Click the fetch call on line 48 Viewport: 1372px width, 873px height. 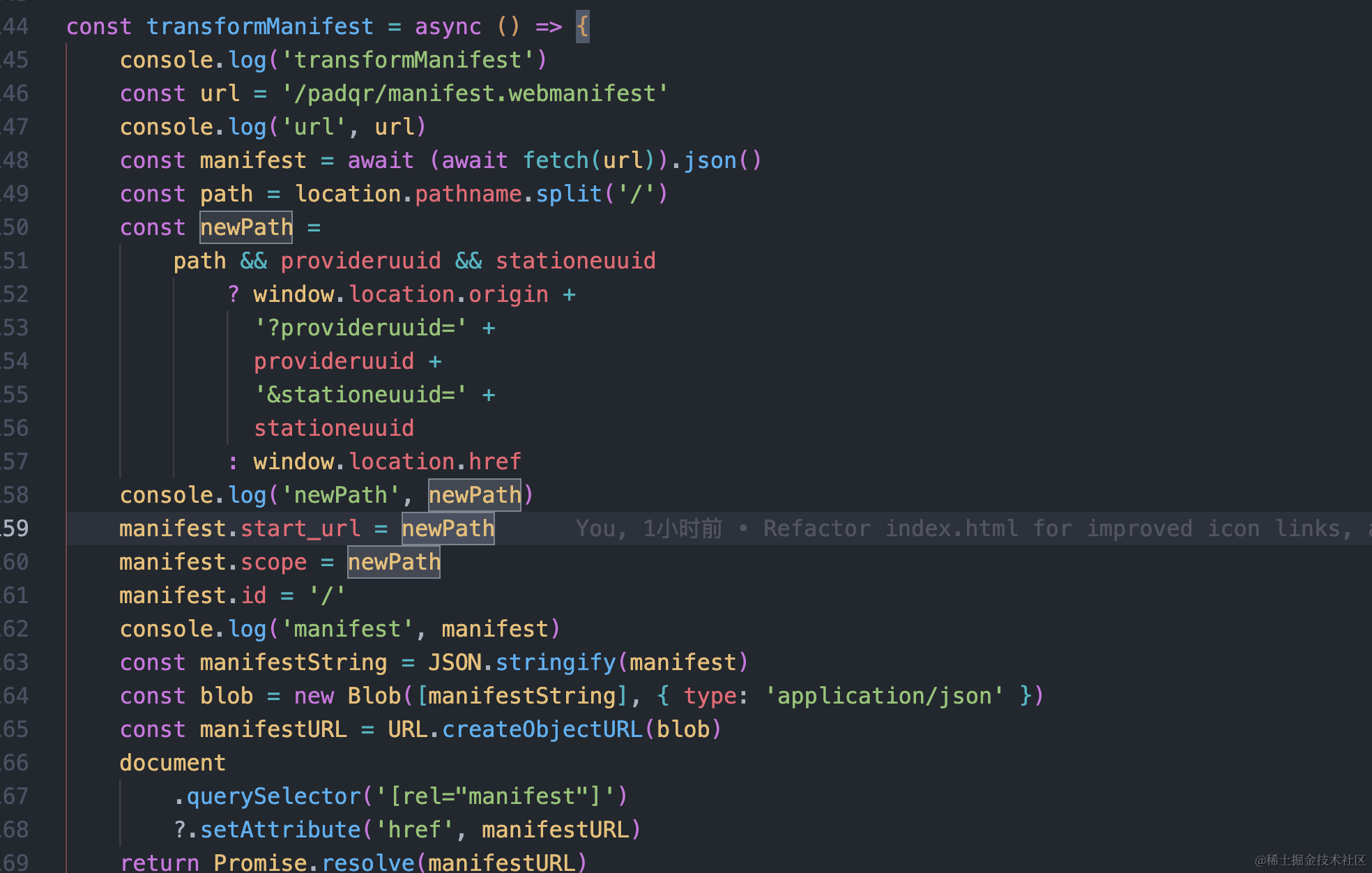click(556, 160)
